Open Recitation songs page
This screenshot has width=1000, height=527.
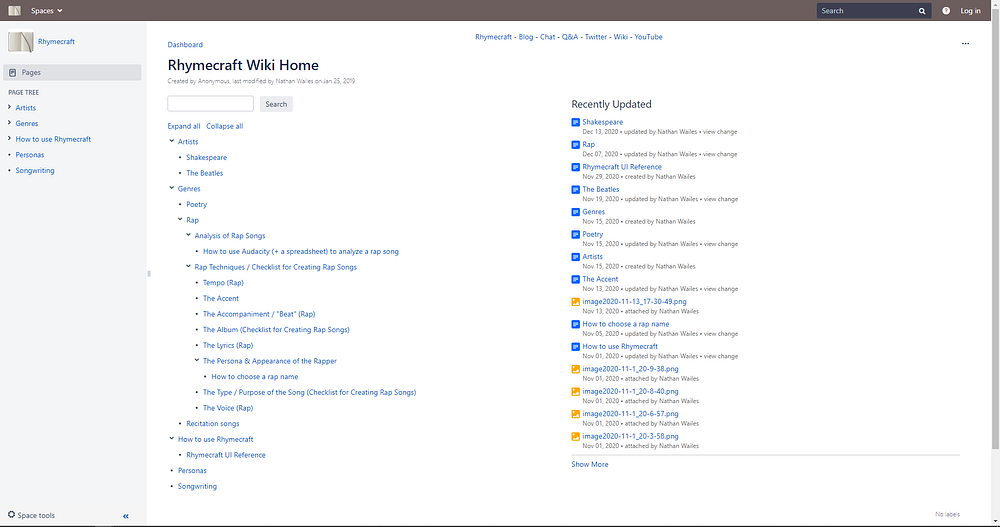(212, 424)
